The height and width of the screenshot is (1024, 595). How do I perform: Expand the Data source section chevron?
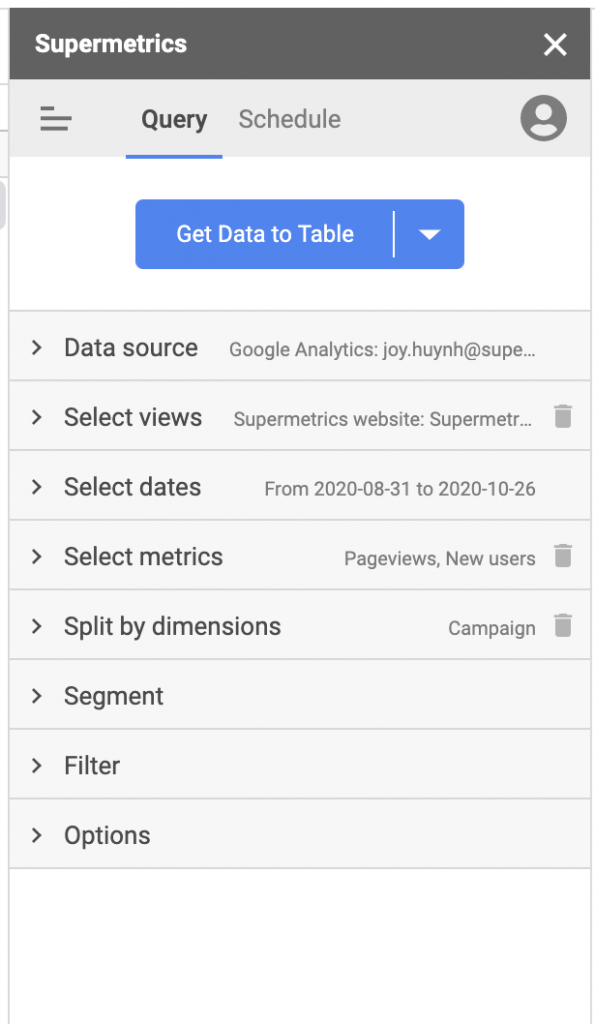[37, 347]
